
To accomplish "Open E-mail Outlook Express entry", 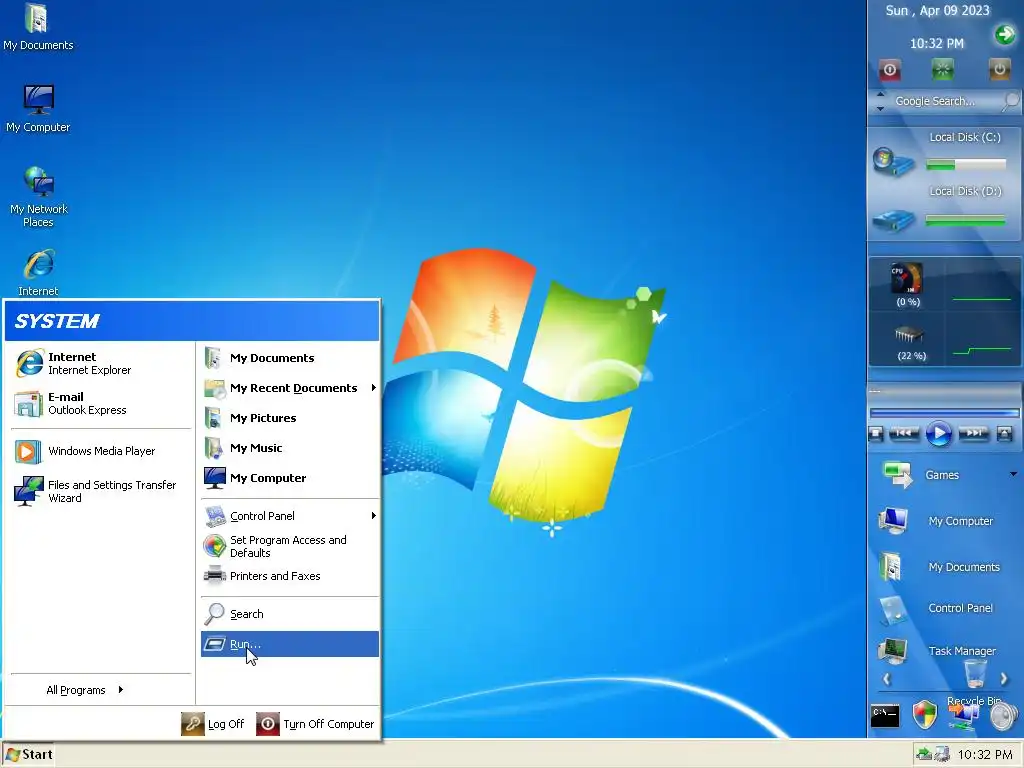I will (101, 404).
